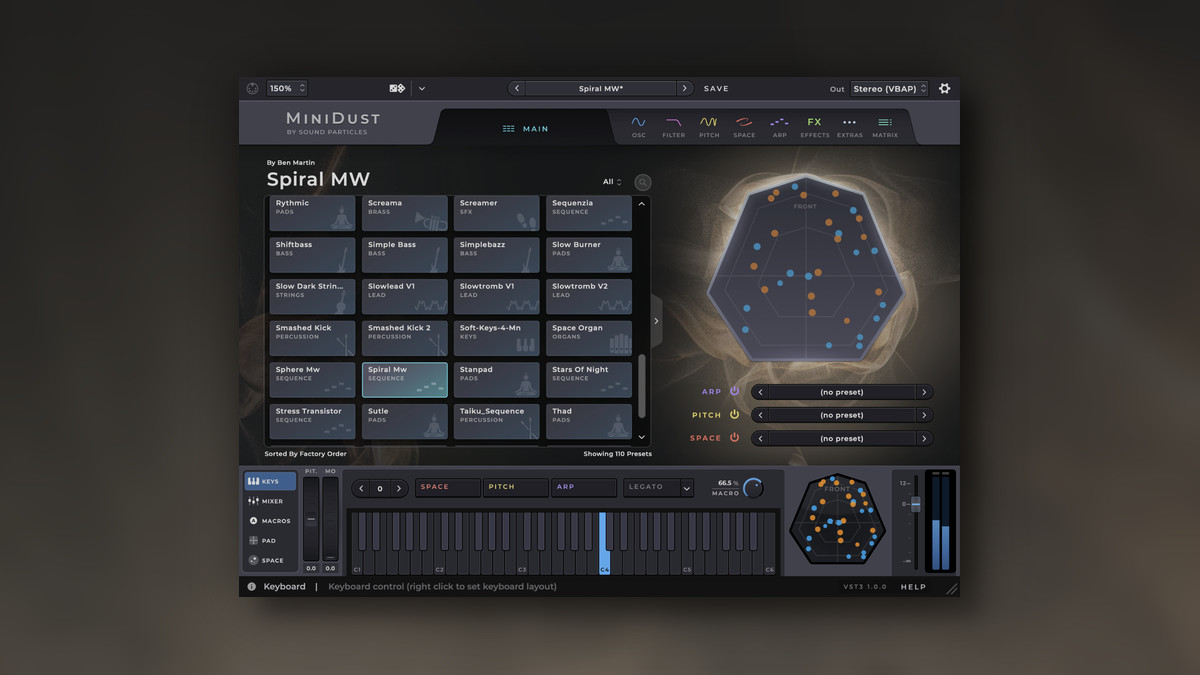The image size is (1200, 675).
Task: Click the HELP link
Action: (913, 587)
